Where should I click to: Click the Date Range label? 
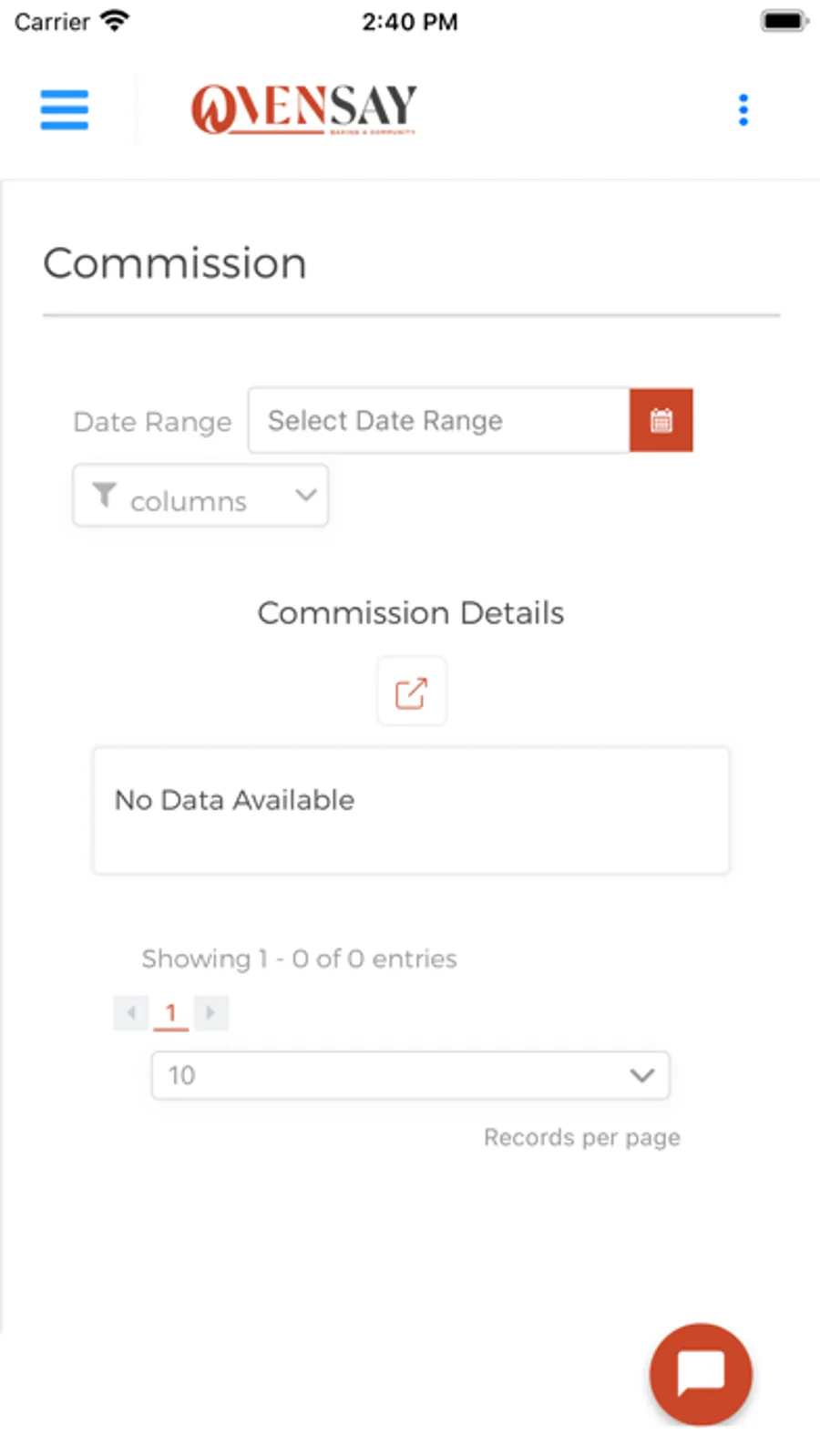152,422
